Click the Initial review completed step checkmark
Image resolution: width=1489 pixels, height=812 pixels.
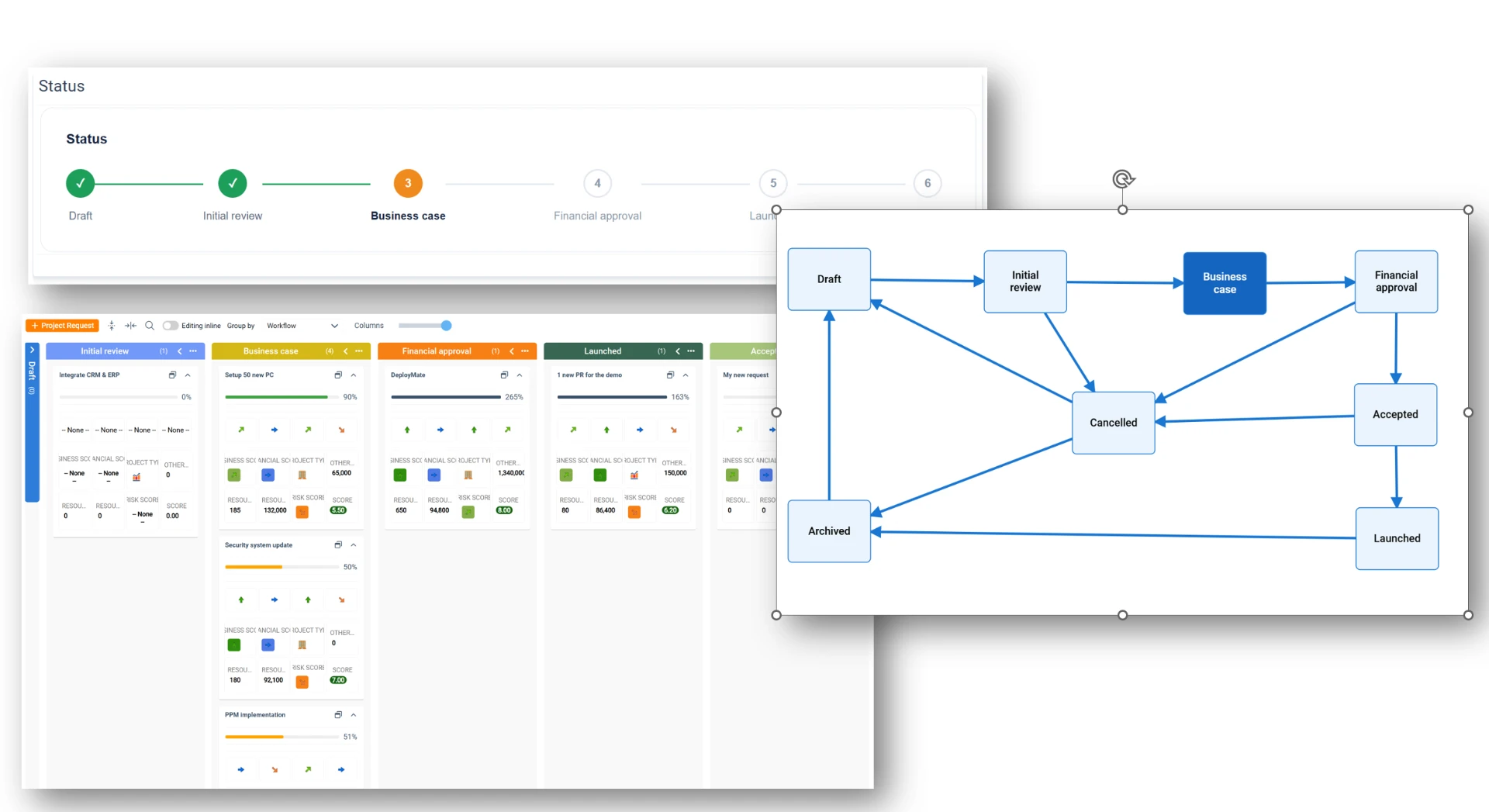(233, 183)
